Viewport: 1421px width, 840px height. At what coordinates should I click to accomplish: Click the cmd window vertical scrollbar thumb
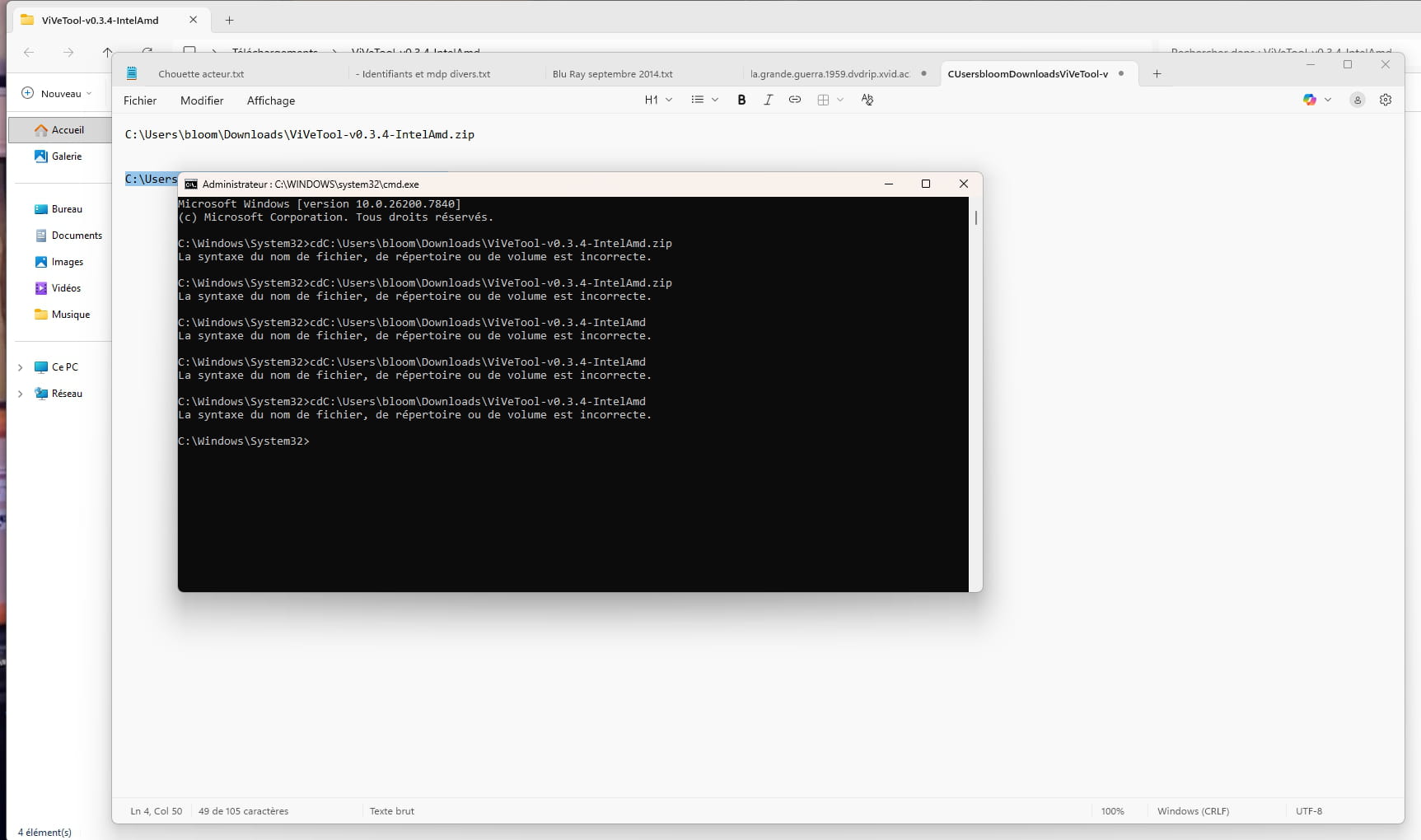click(x=976, y=217)
